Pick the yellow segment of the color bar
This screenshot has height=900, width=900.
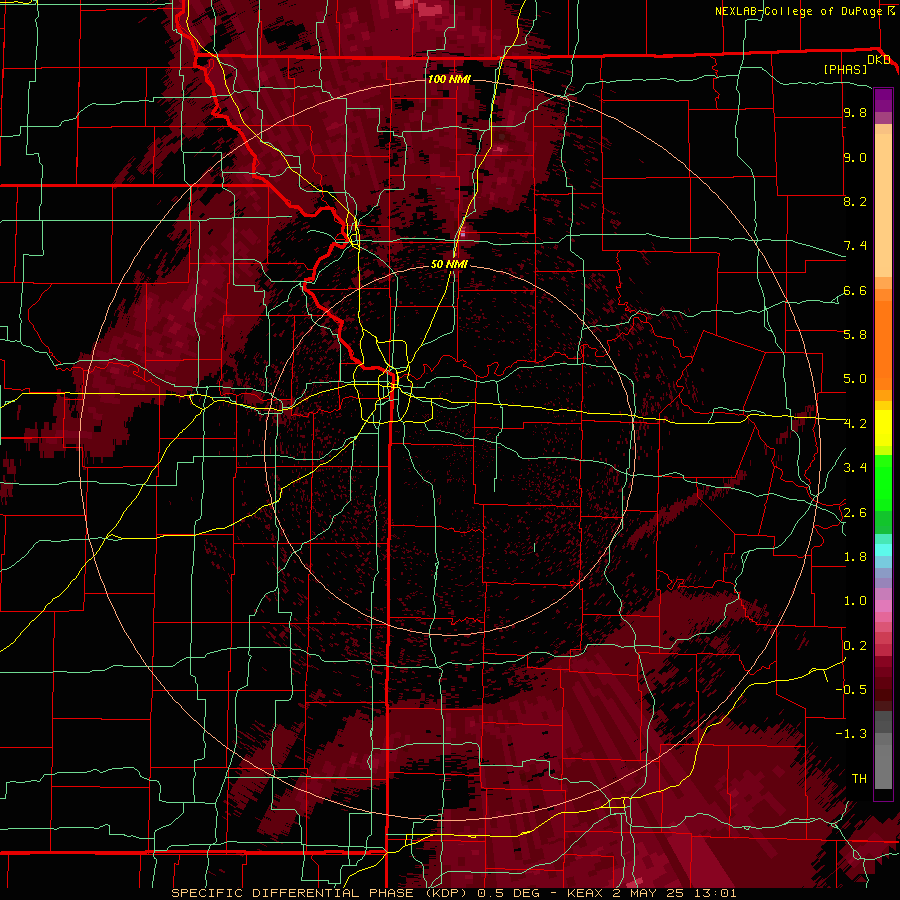[x=883, y=428]
